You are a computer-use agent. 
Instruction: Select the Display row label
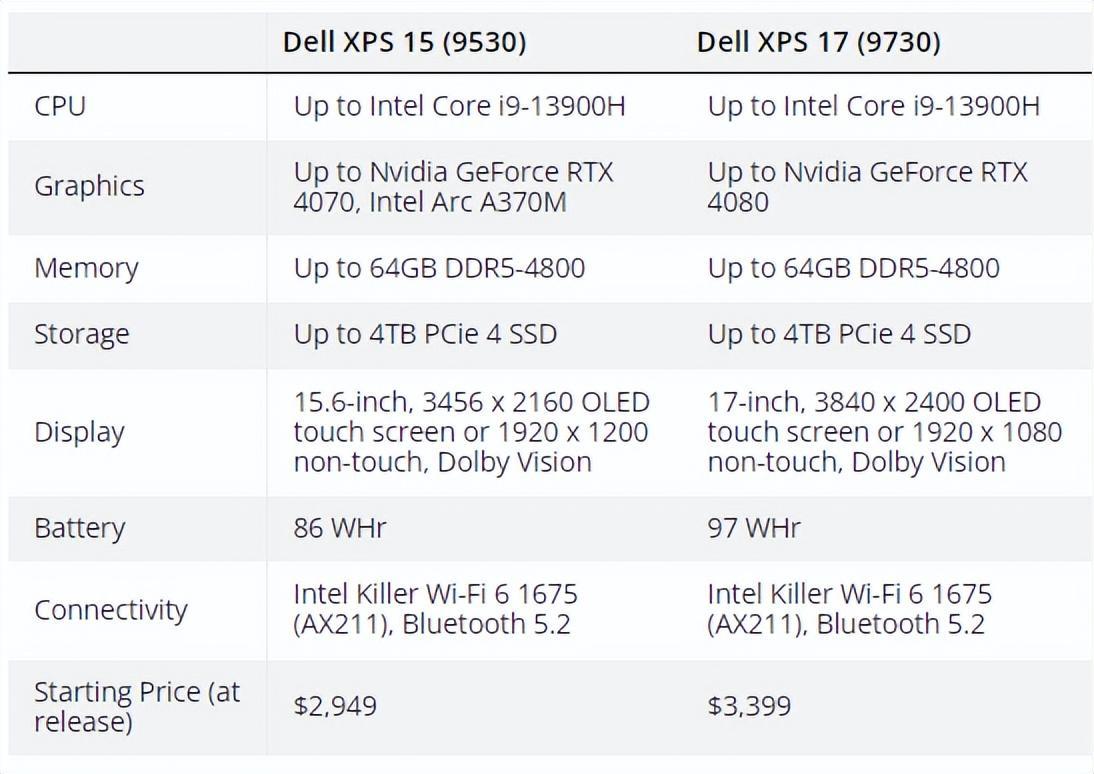[x=80, y=432]
